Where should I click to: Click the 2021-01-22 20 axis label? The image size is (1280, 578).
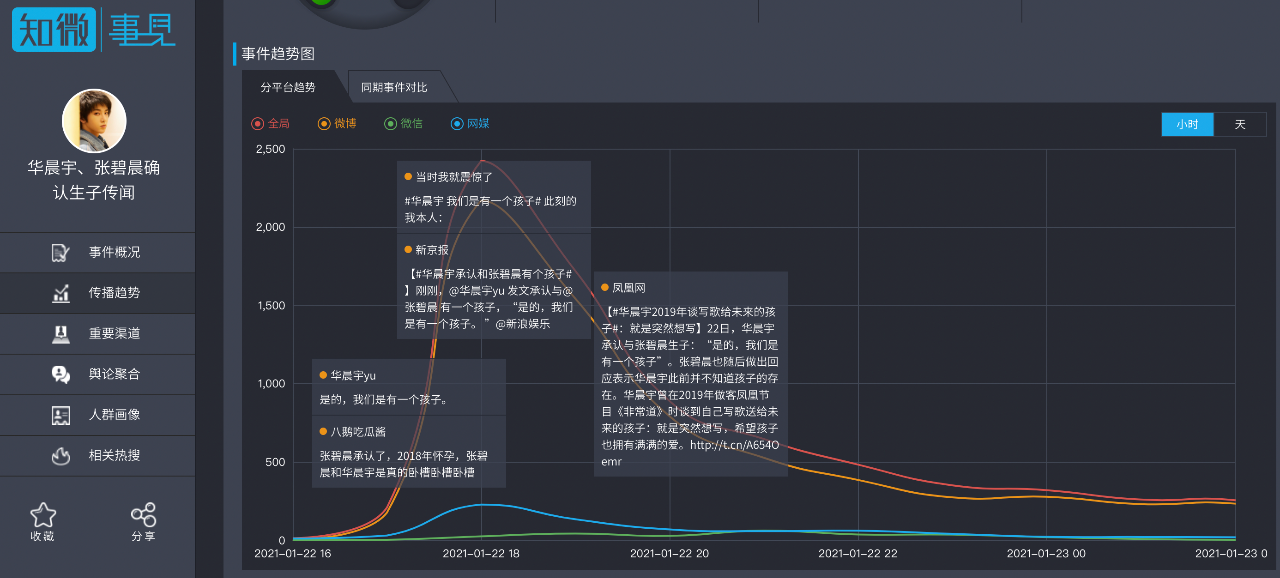pyautogui.click(x=670, y=552)
